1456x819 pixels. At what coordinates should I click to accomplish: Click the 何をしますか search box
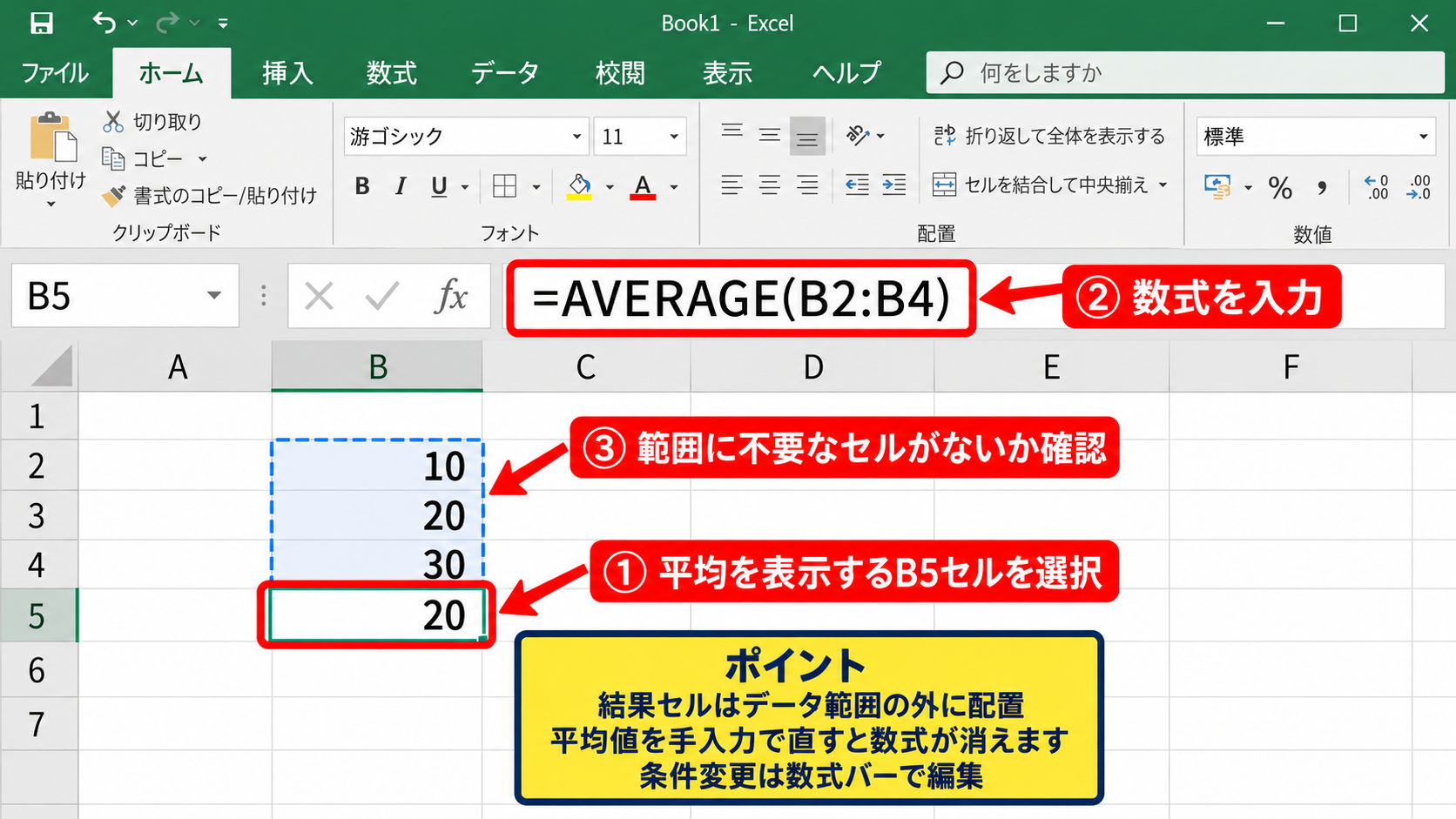(1185, 73)
